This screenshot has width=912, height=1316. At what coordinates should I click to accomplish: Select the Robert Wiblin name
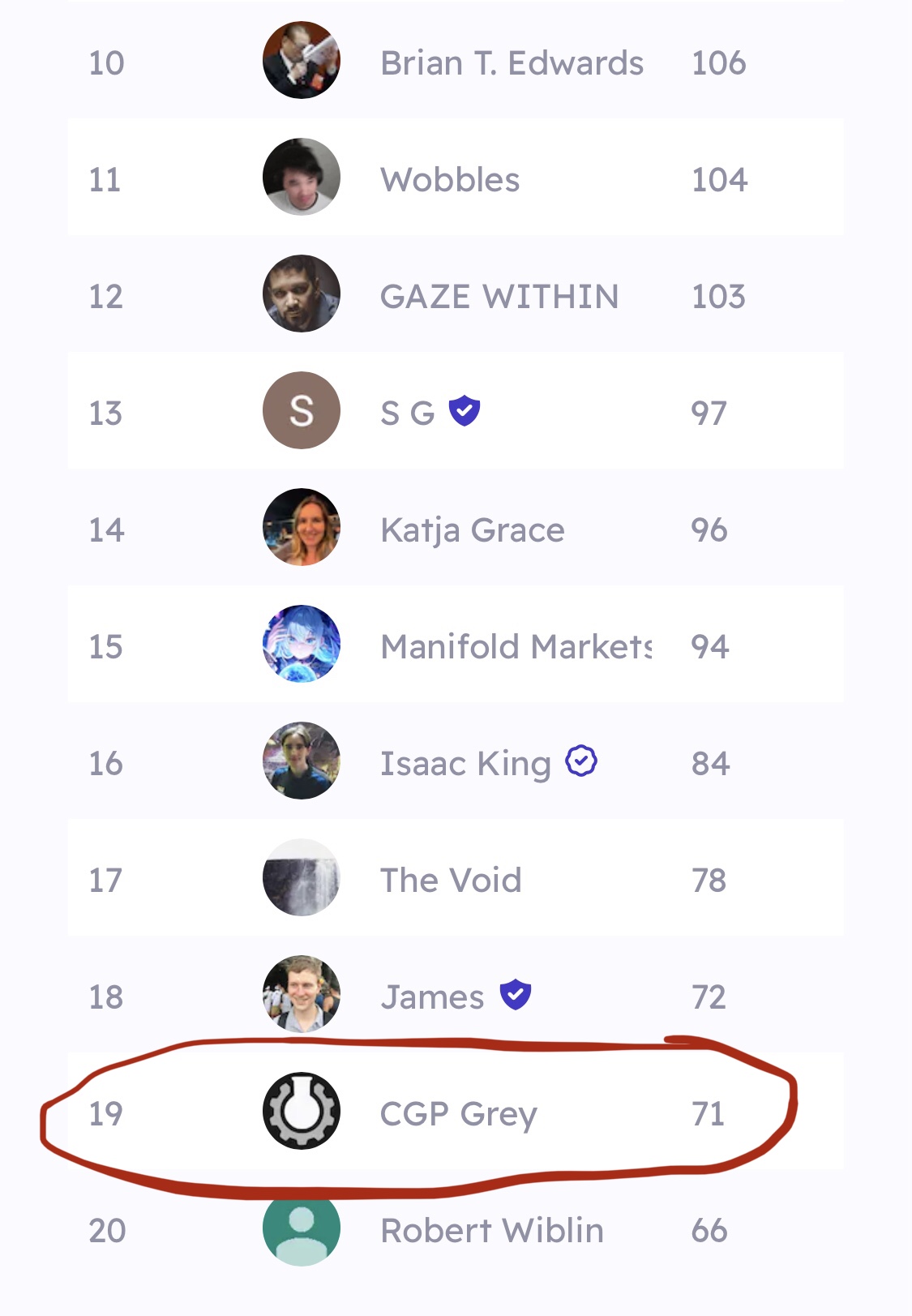[x=492, y=1231]
